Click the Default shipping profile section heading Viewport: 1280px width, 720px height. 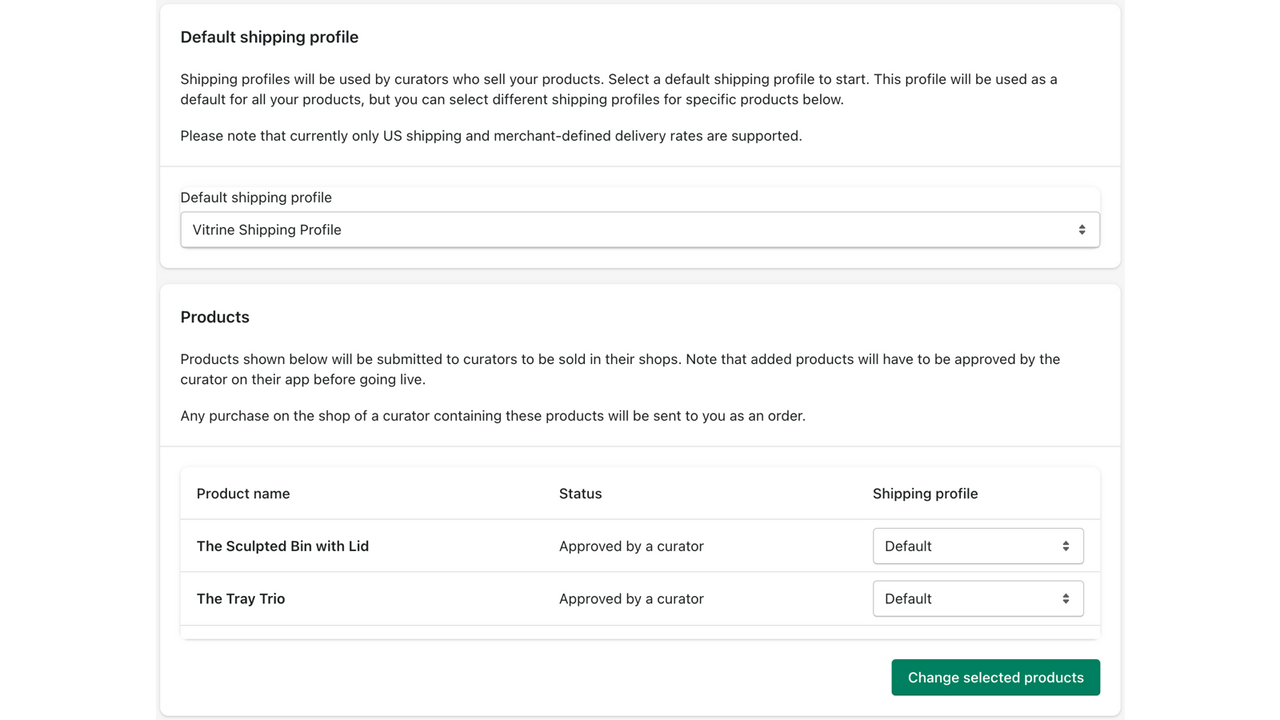(x=269, y=37)
